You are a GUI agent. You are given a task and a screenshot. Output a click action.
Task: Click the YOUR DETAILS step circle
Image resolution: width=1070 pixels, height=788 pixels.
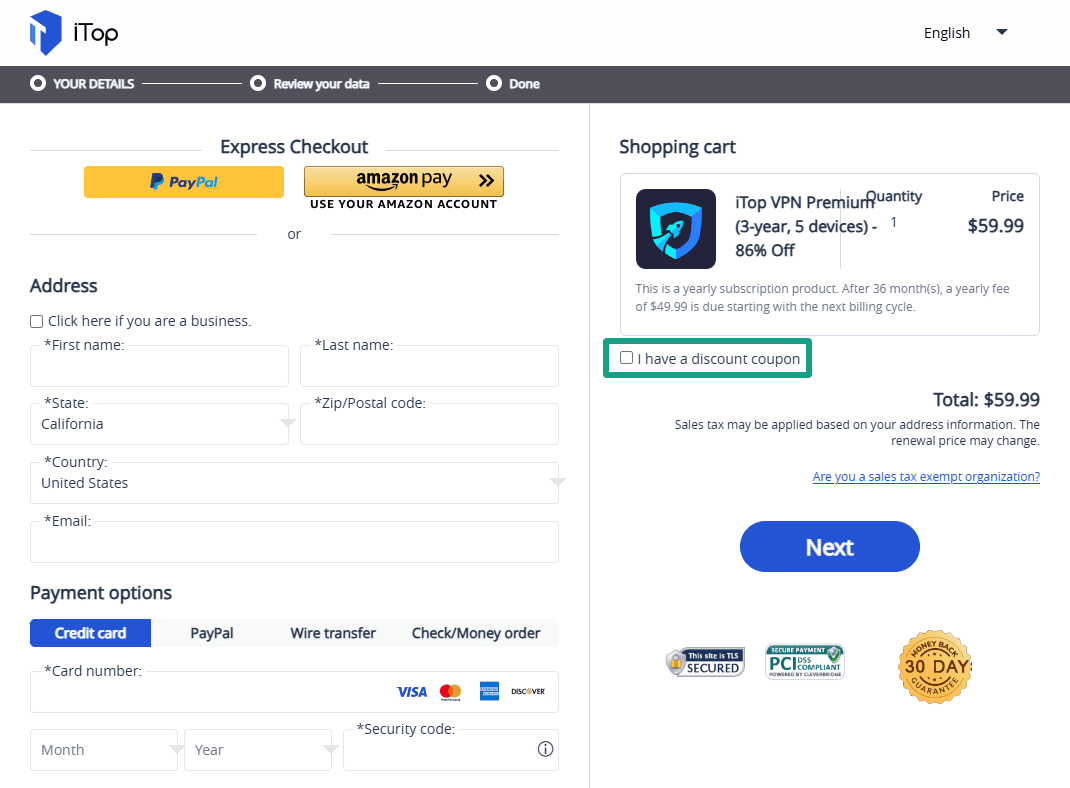coord(38,83)
